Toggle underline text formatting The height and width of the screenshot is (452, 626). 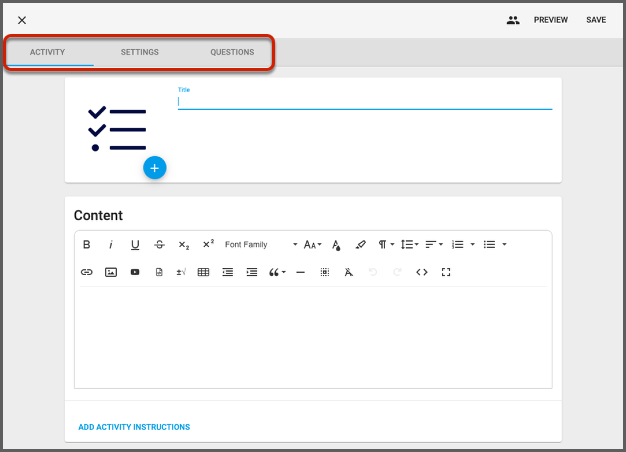point(135,244)
